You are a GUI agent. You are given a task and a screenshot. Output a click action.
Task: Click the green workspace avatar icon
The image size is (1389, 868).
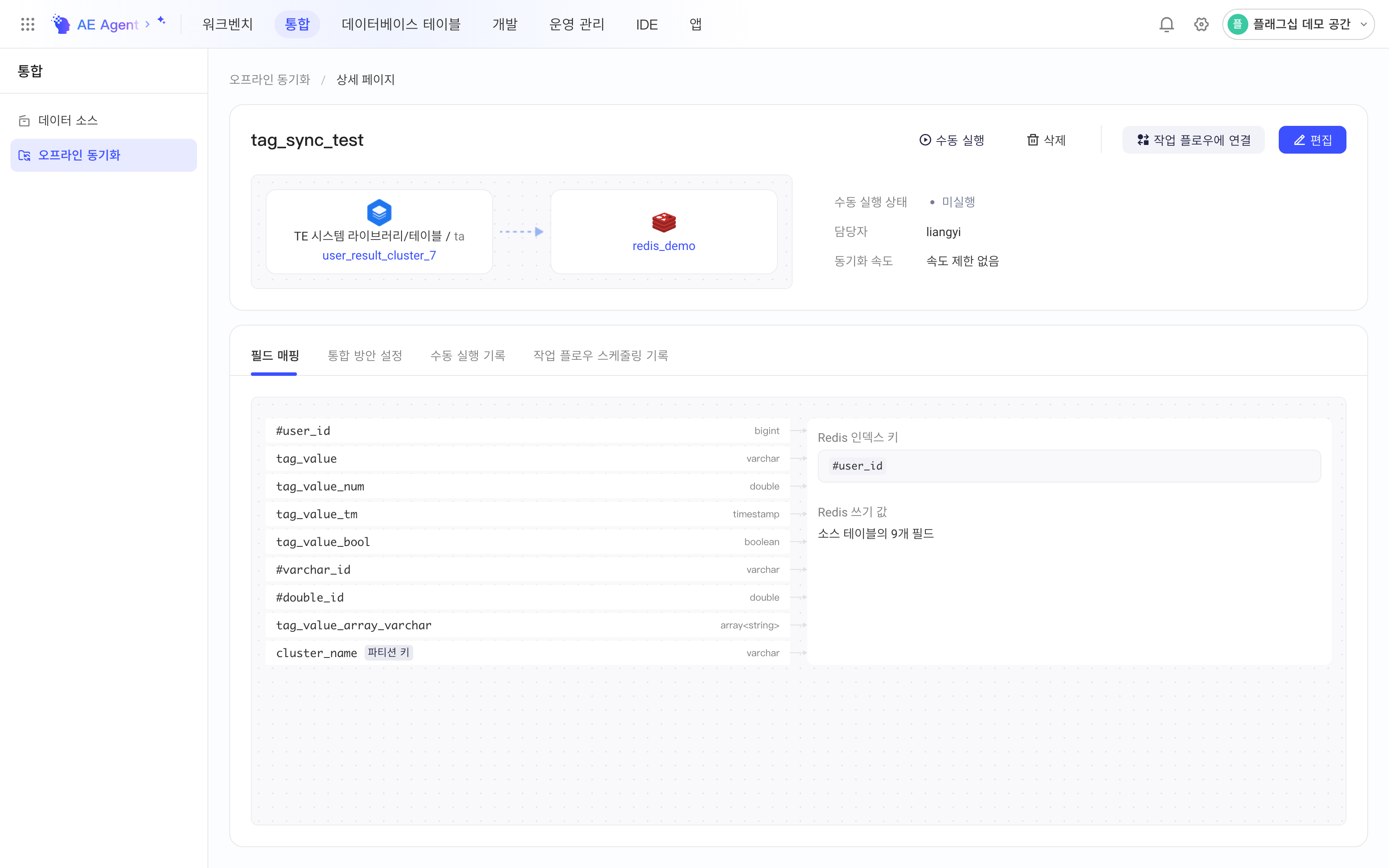coord(1238,24)
